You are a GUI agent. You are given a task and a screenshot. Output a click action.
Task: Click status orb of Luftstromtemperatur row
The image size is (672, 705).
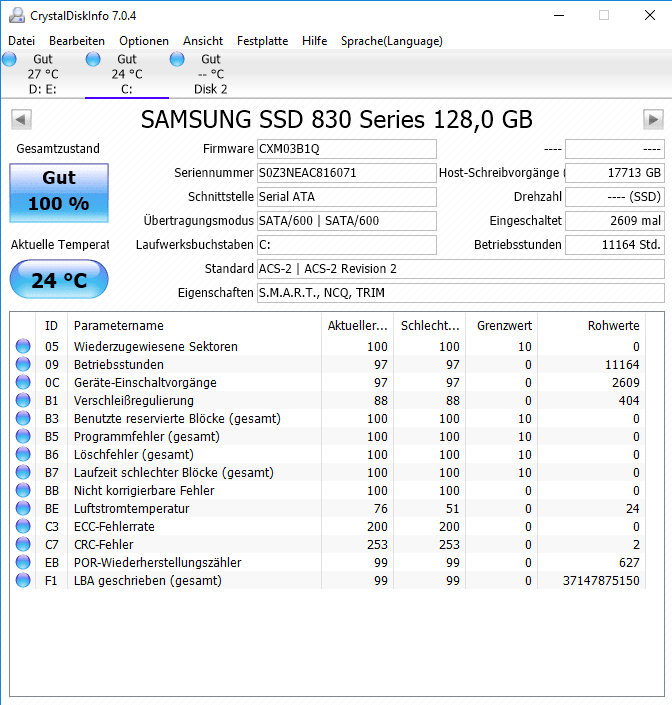(23, 508)
